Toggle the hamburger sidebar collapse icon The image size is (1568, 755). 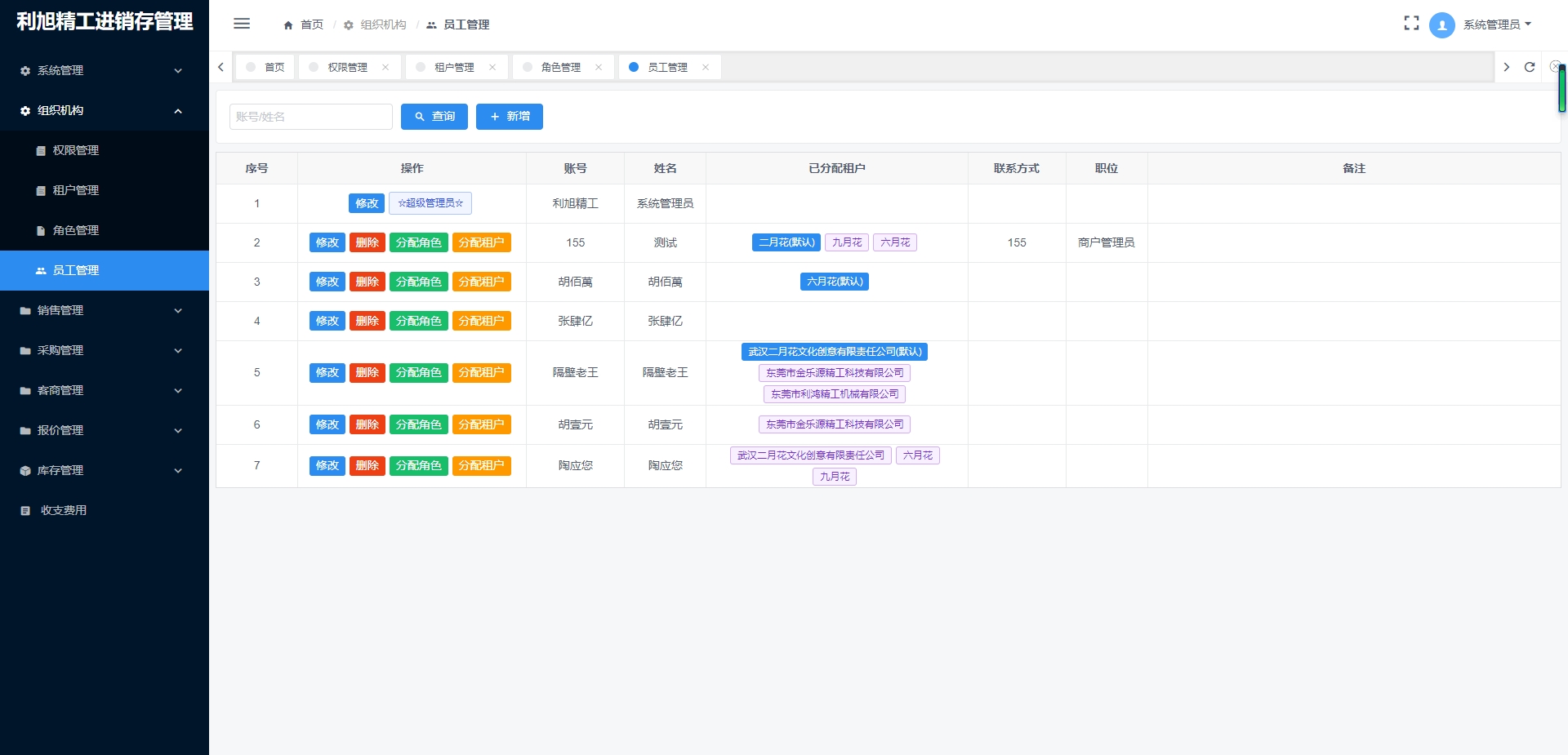point(242,24)
